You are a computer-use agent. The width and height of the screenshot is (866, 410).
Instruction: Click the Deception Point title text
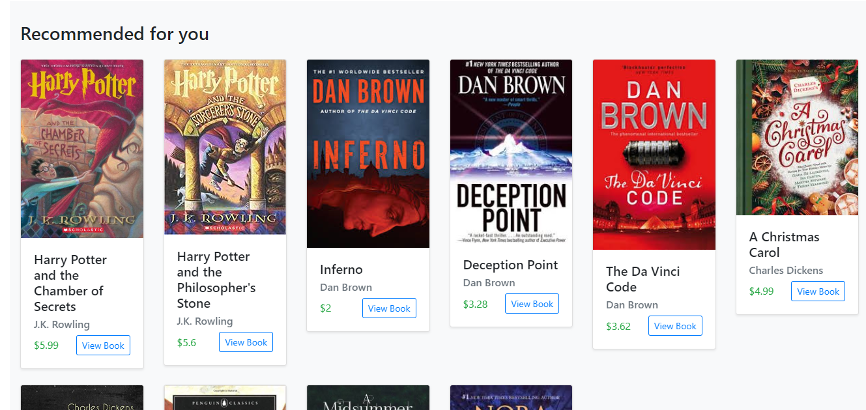click(x=511, y=265)
